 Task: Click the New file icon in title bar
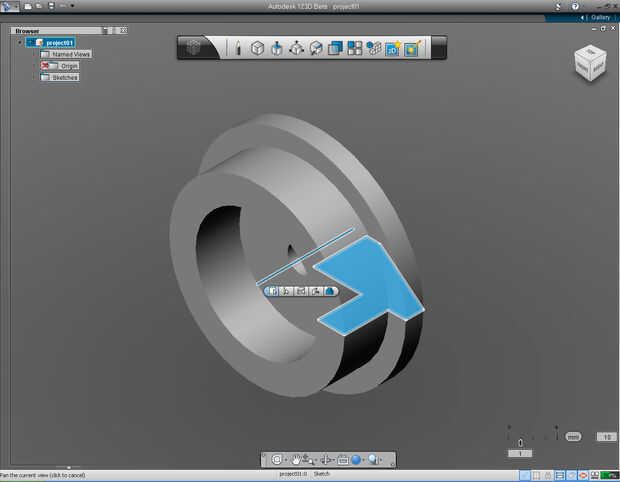click(x=28, y=6)
